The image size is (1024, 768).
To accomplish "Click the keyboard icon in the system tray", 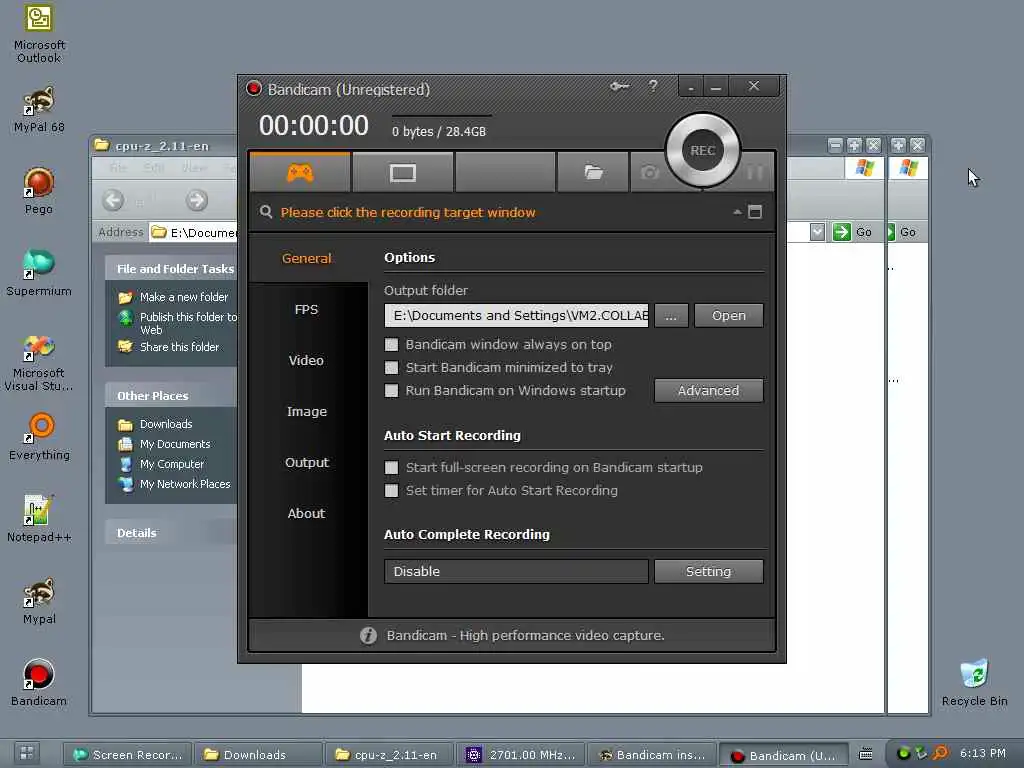I will coord(865,754).
